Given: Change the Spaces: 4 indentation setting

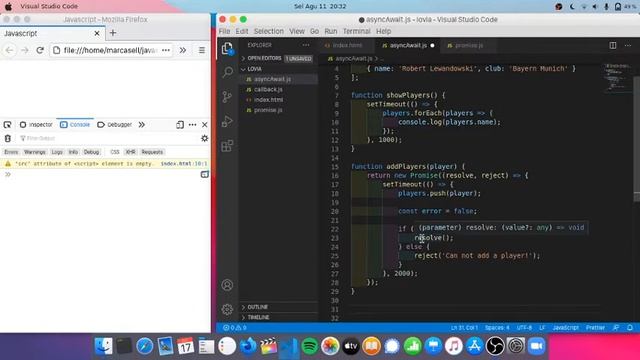Looking at the screenshot, I should click(497, 328).
